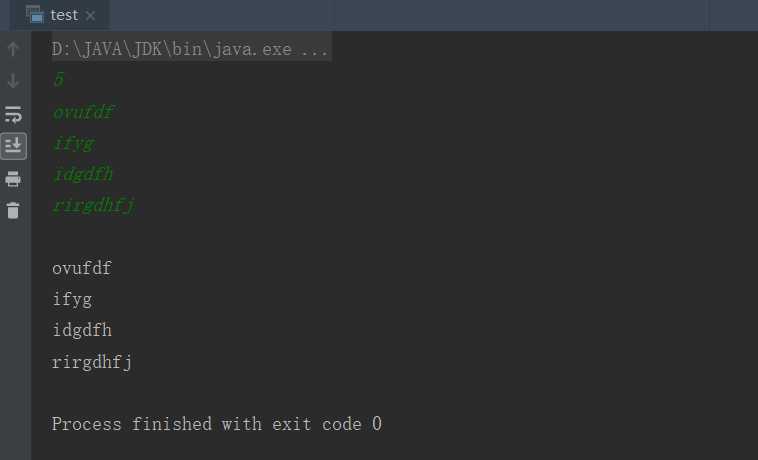Toggle scroll to end of console
This screenshot has width=758, height=460.
13,145
